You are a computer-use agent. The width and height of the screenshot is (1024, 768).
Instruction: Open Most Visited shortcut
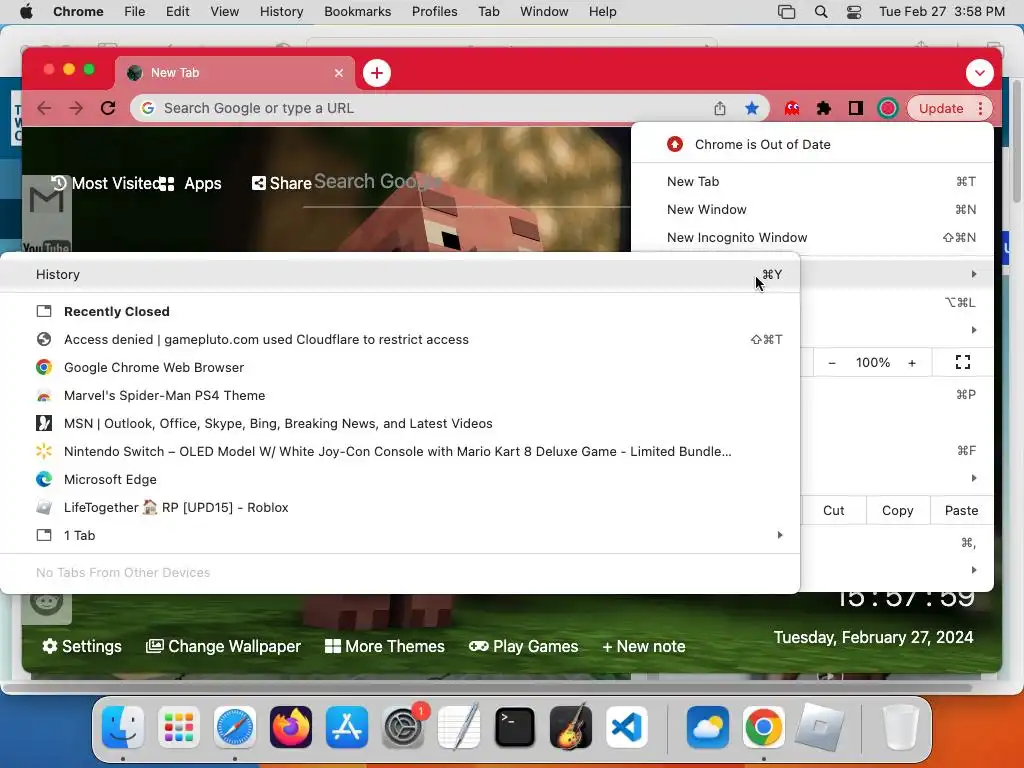click(x=104, y=184)
